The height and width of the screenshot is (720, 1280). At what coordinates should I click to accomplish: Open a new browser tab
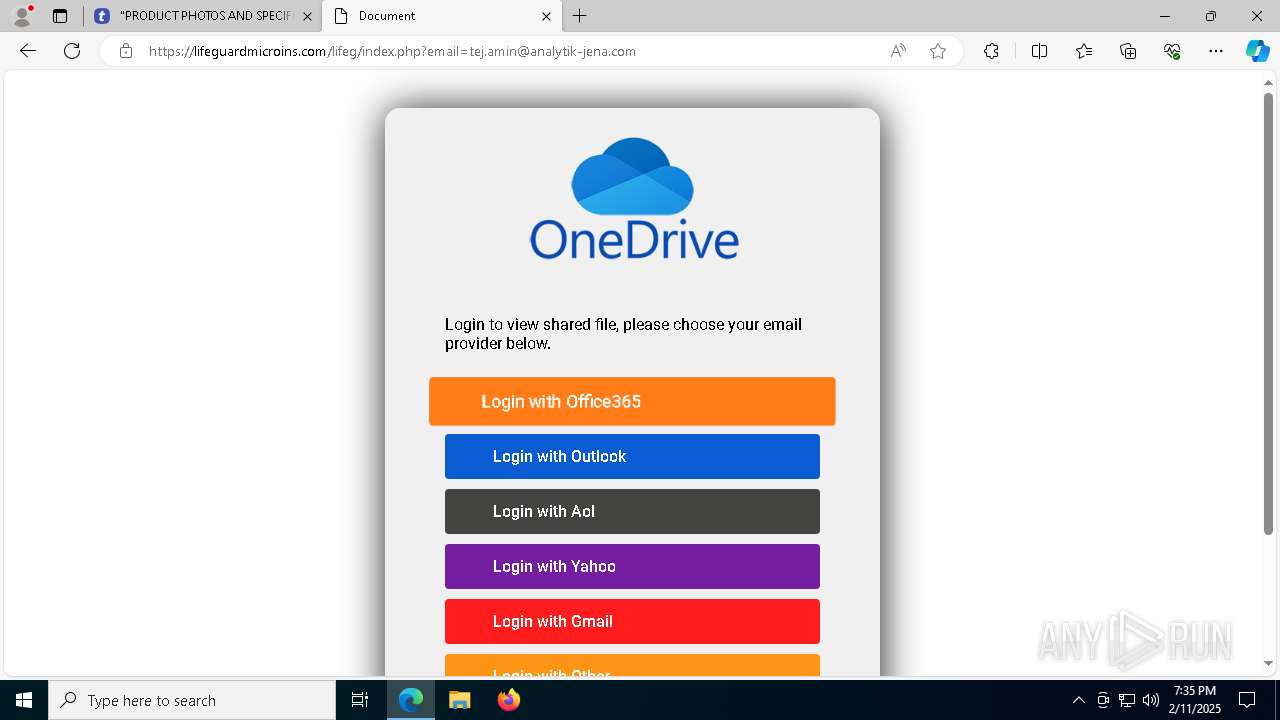point(580,16)
